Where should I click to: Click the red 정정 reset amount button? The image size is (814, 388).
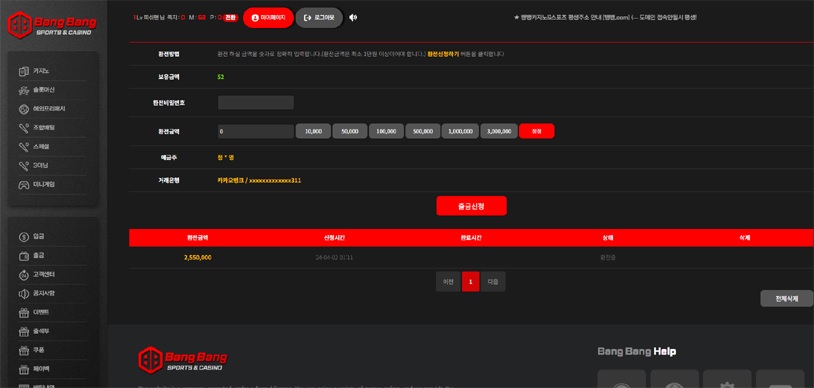click(537, 131)
